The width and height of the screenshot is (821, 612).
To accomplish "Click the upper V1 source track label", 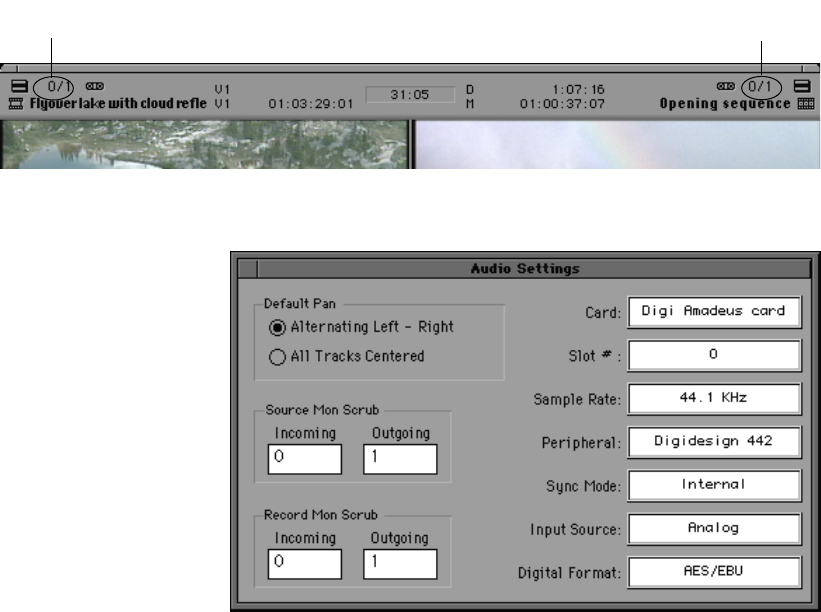I will (x=222, y=89).
